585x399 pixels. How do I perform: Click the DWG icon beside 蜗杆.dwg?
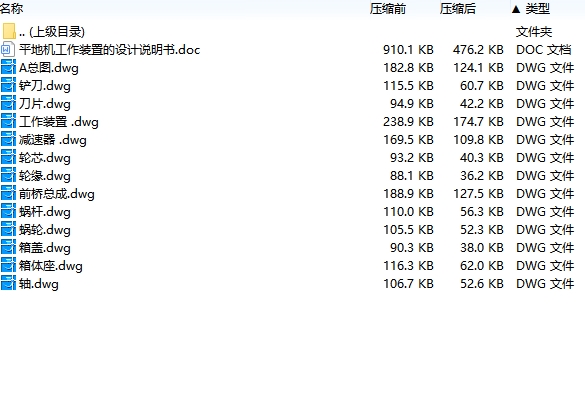[x=8, y=212]
